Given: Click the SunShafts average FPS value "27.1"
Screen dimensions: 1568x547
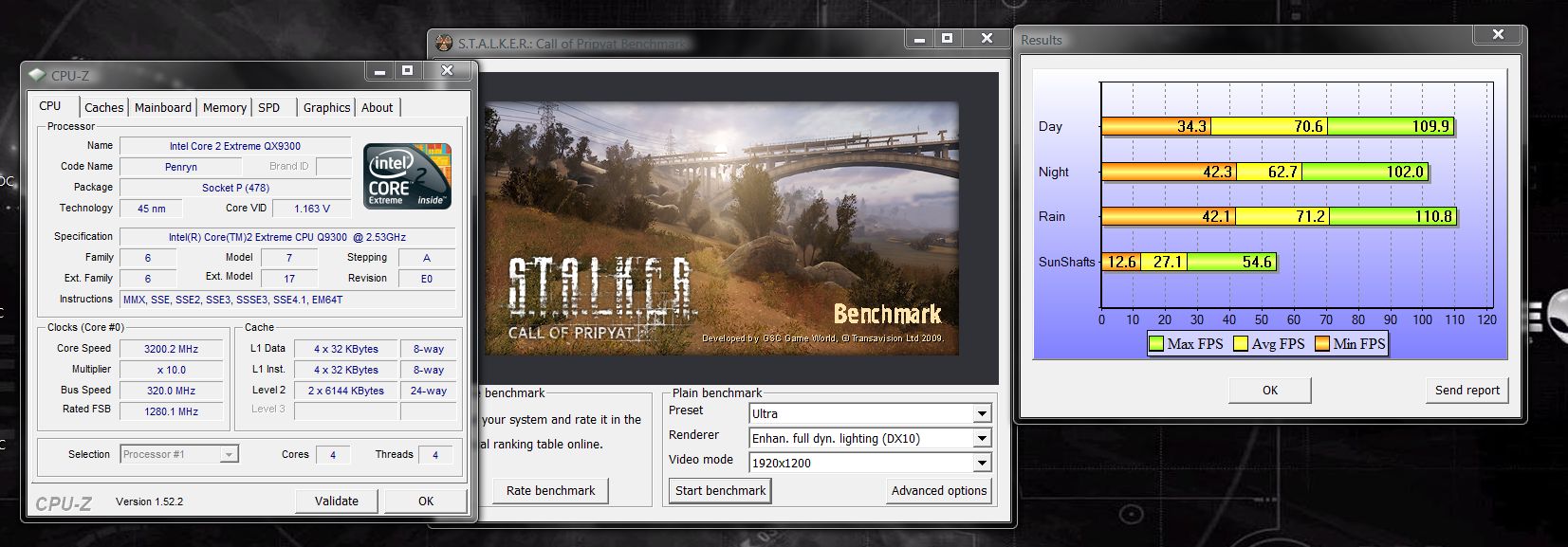Looking at the screenshot, I should [x=1168, y=262].
